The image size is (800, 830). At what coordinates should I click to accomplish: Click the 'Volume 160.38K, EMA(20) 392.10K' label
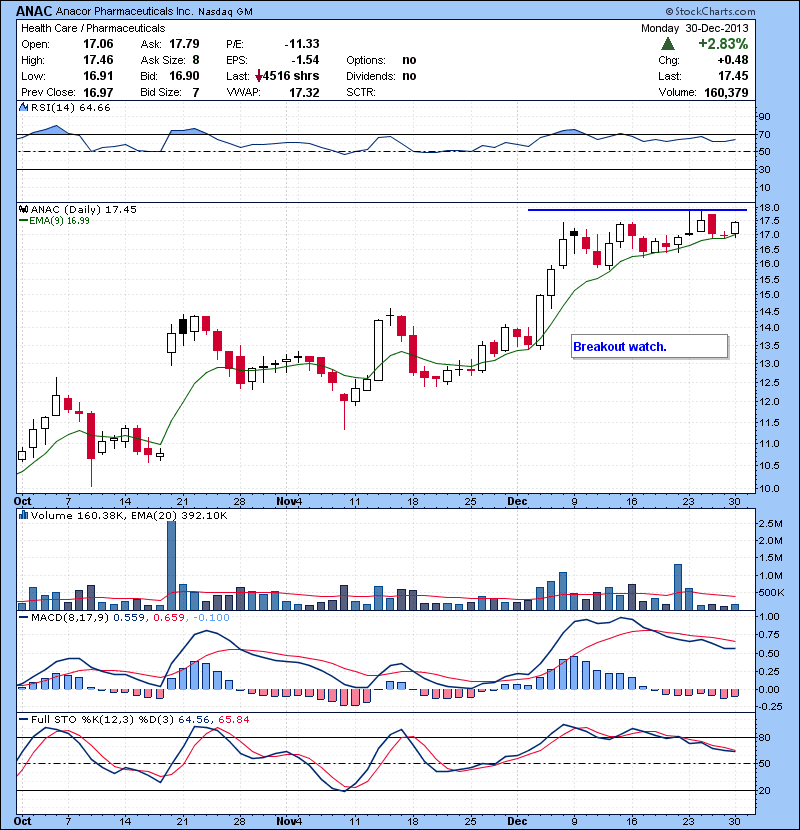129,515
